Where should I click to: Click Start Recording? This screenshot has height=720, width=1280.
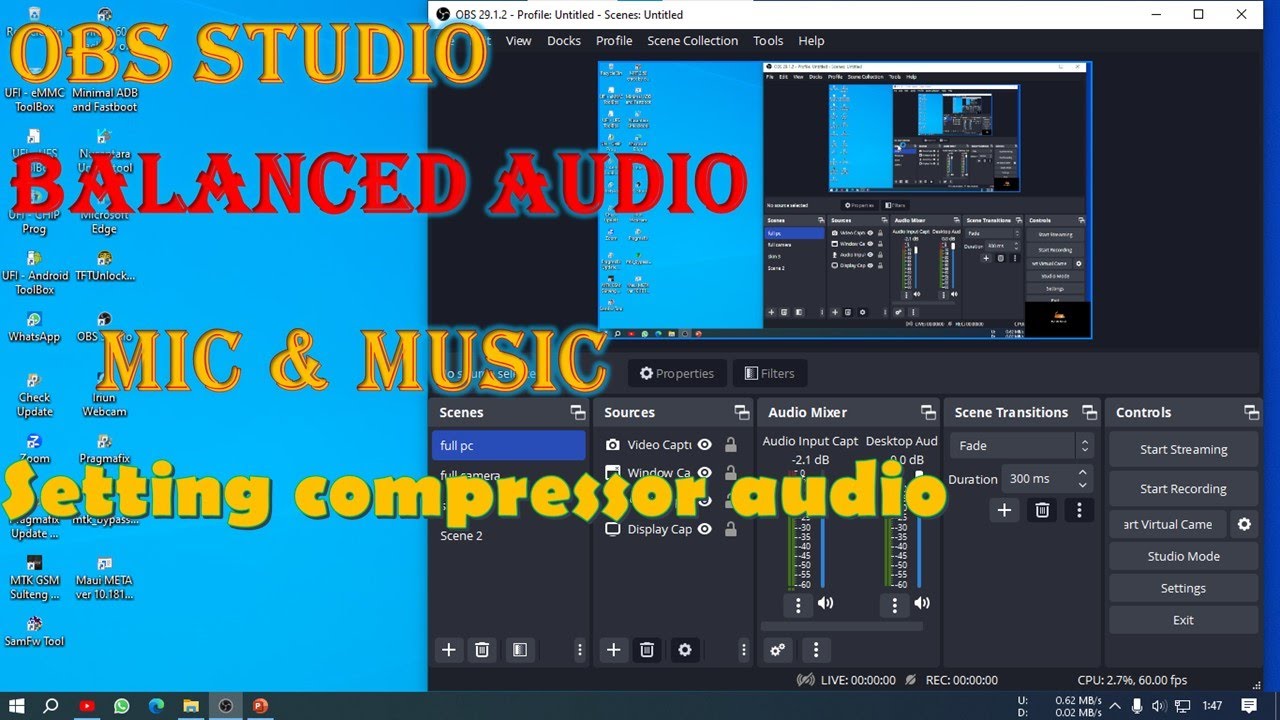click(1183, 488)
